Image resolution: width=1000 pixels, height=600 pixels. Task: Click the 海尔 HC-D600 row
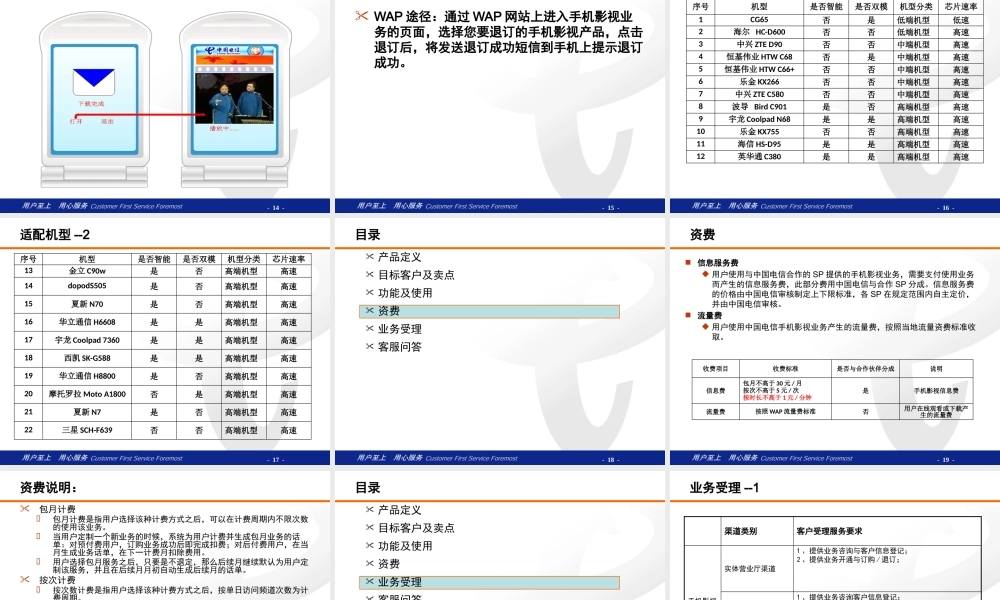(x=834, y=32)
